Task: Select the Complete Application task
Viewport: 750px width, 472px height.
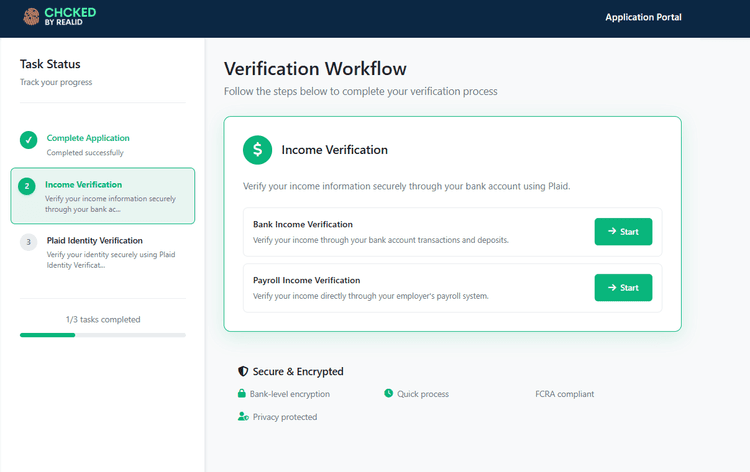Action: (103, 144)
